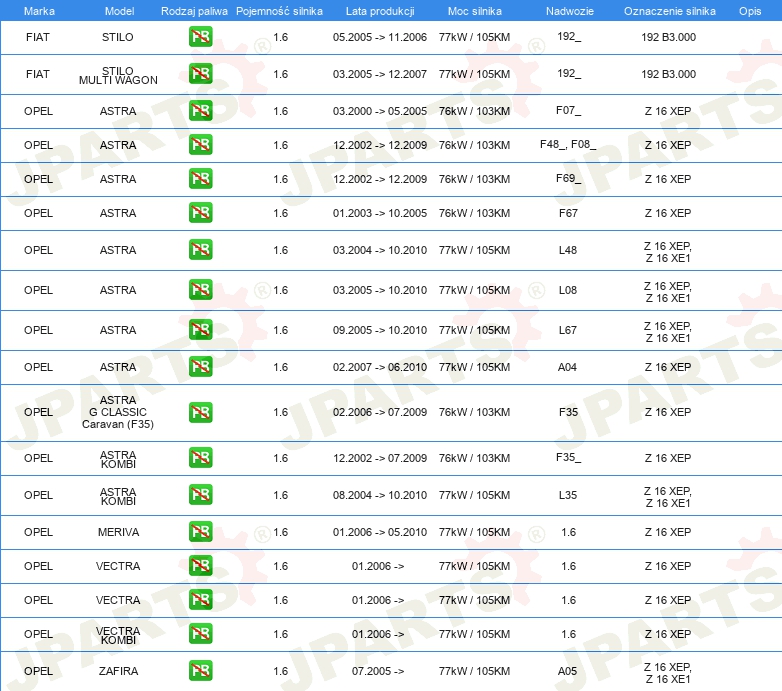Select the Moc silnika column header
This screenshot has height=691, width=782.
click(x=475, y=11)
